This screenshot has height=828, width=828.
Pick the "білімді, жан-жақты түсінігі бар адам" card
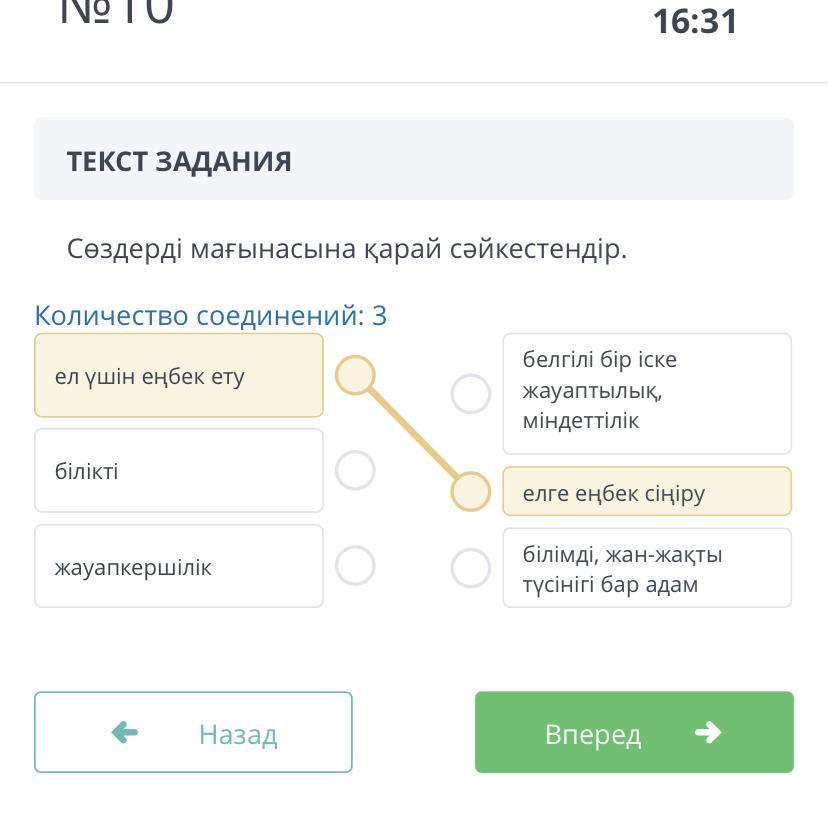pos(647,568)
